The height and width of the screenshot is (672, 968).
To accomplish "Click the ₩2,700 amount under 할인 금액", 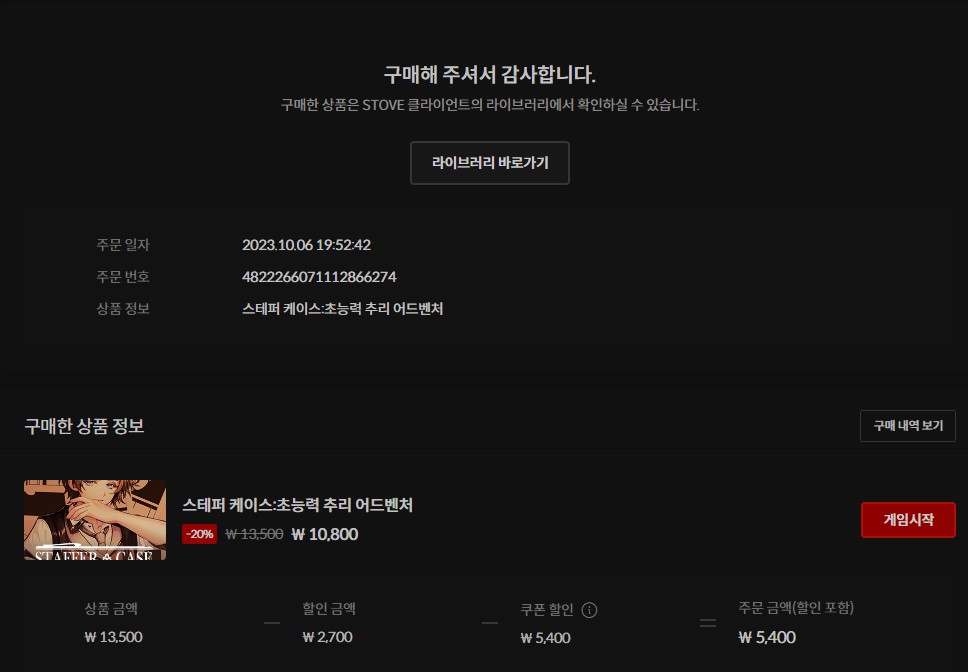I will point(327,637).
